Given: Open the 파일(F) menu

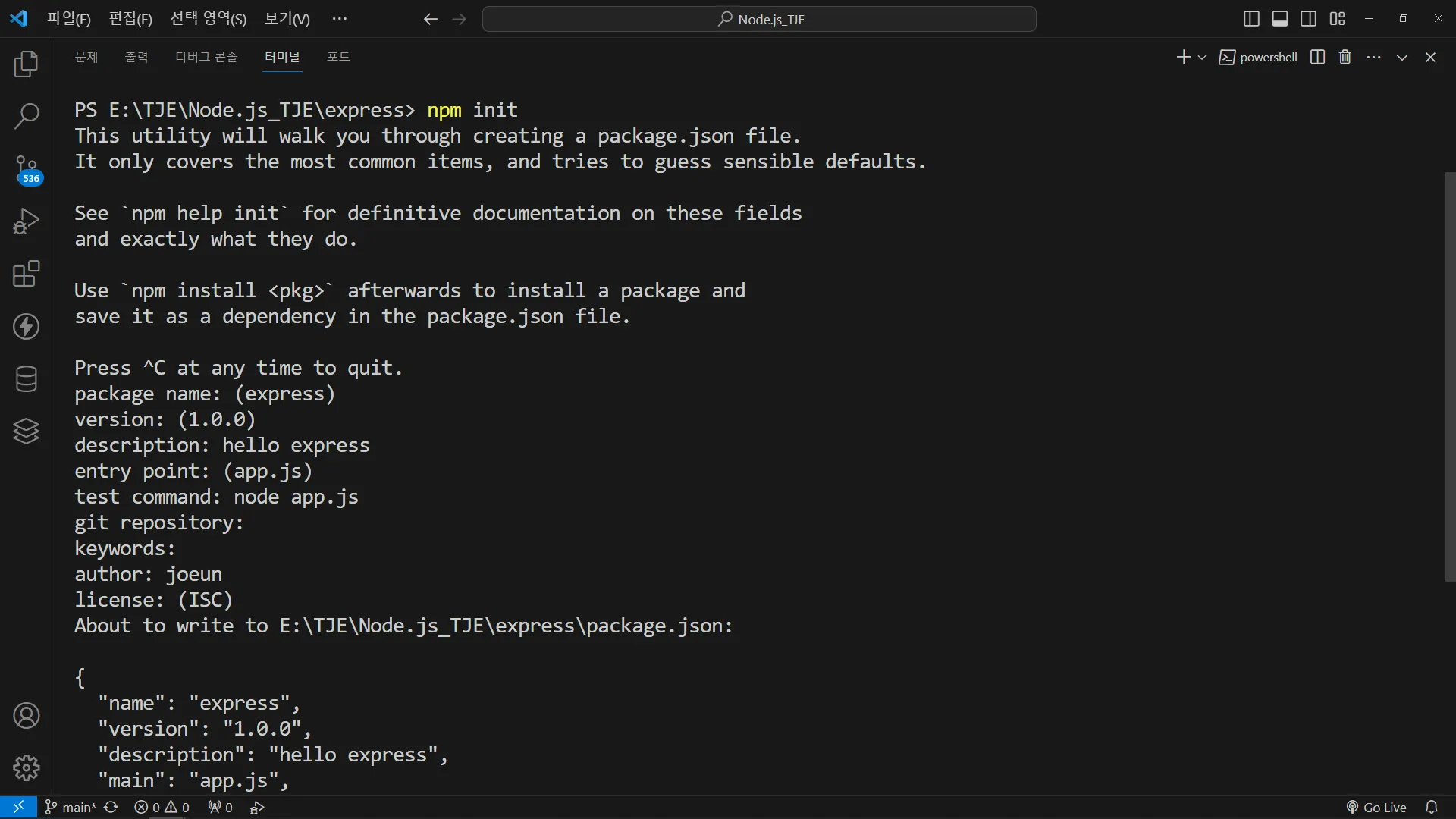Looking at the screenshot, I should coord(68,19).
